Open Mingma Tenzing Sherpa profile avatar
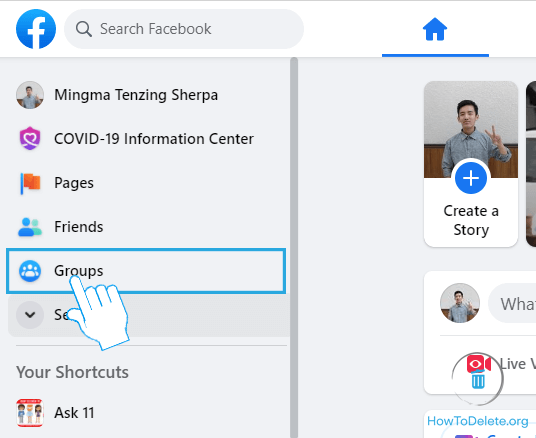The width and height of the screenshot is (536, 438). (x=30, y=95)
